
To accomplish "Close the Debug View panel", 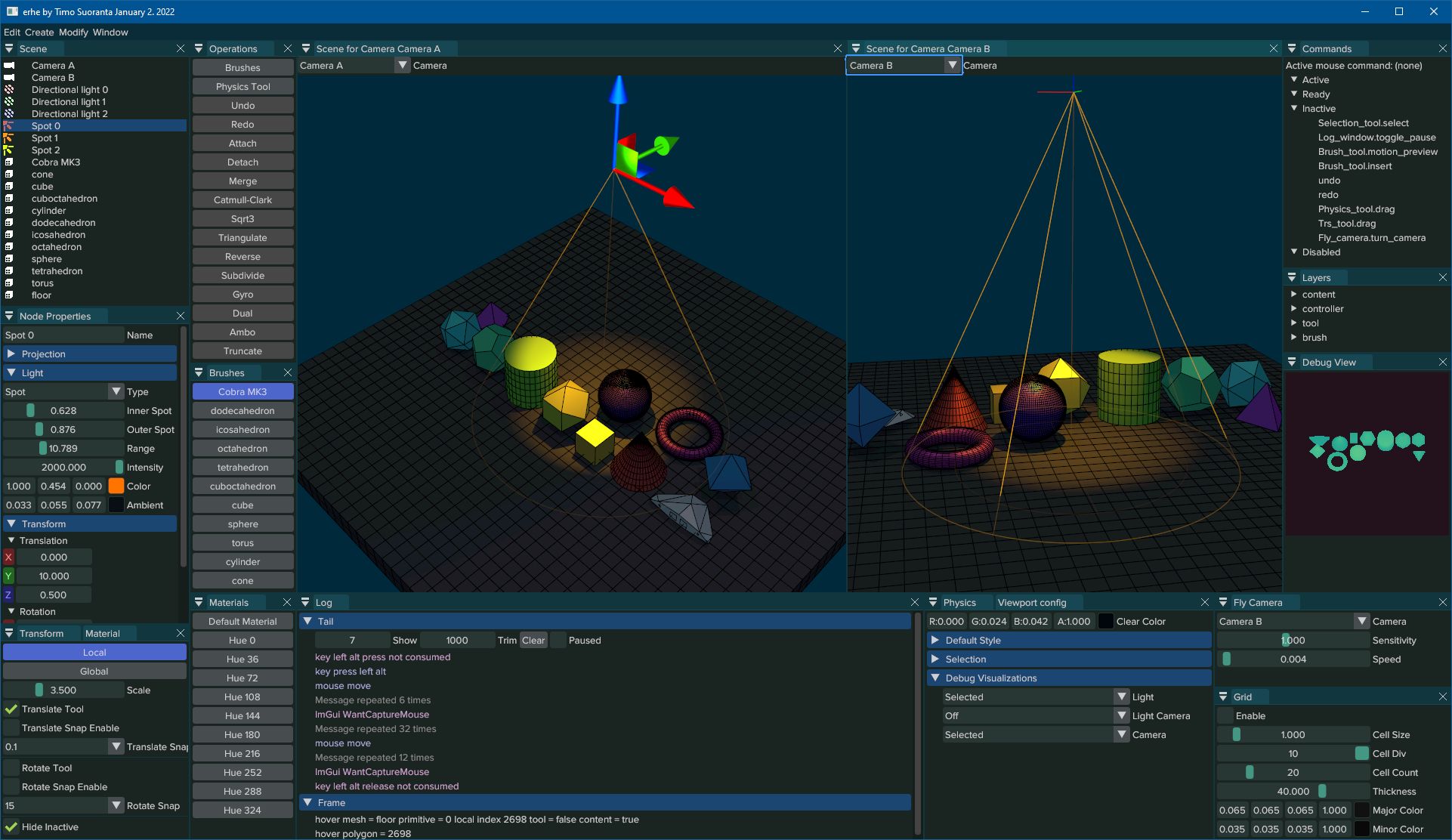I will (1442, 363).
